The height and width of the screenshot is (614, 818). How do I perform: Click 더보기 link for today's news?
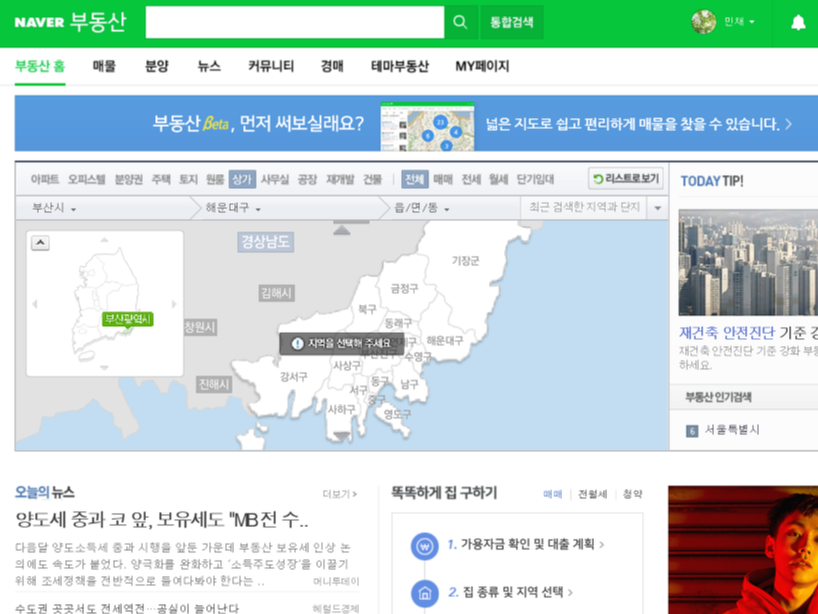[x=340, y=493]
